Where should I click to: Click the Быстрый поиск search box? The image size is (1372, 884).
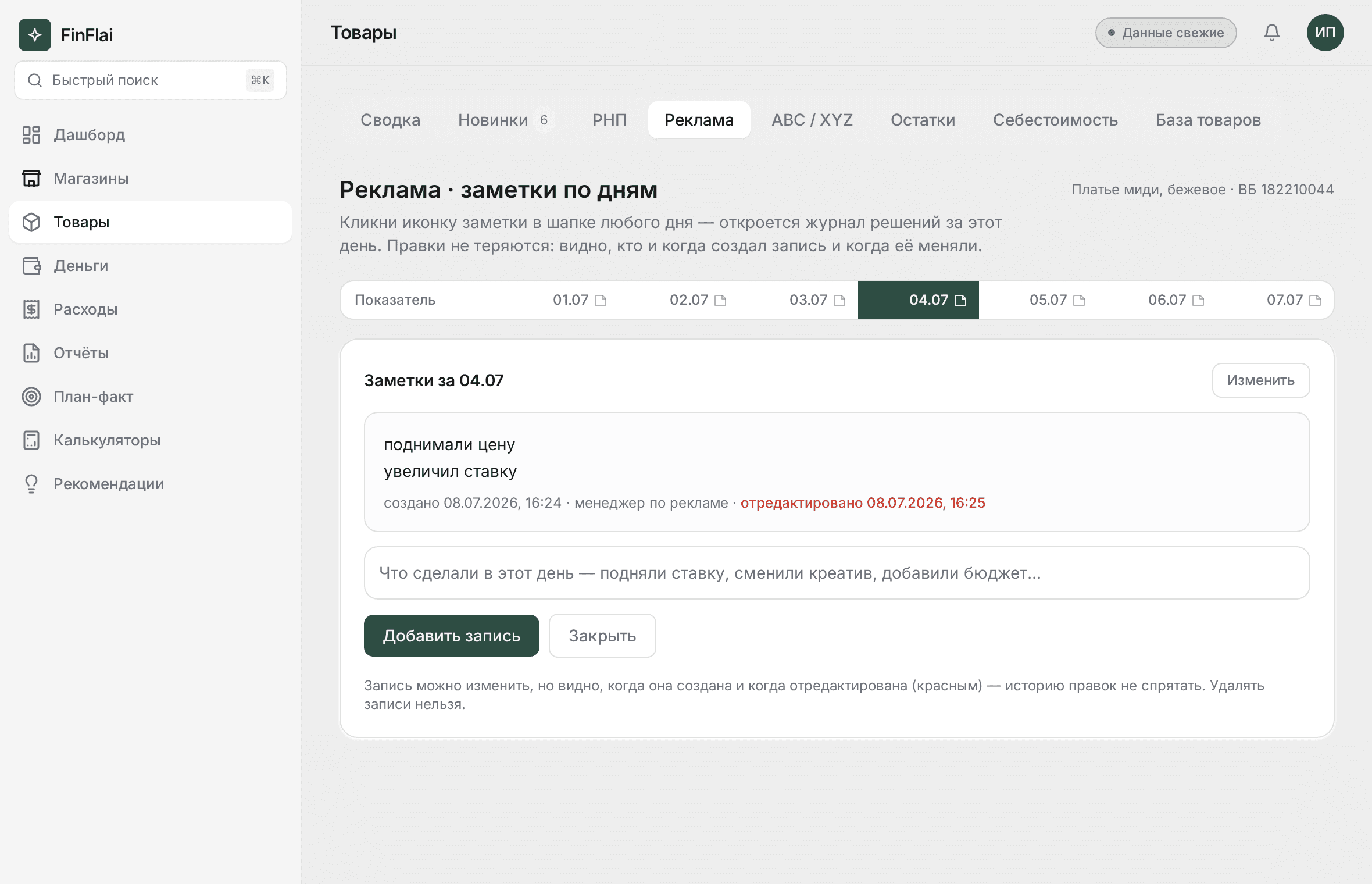click(x=151, y=80)
